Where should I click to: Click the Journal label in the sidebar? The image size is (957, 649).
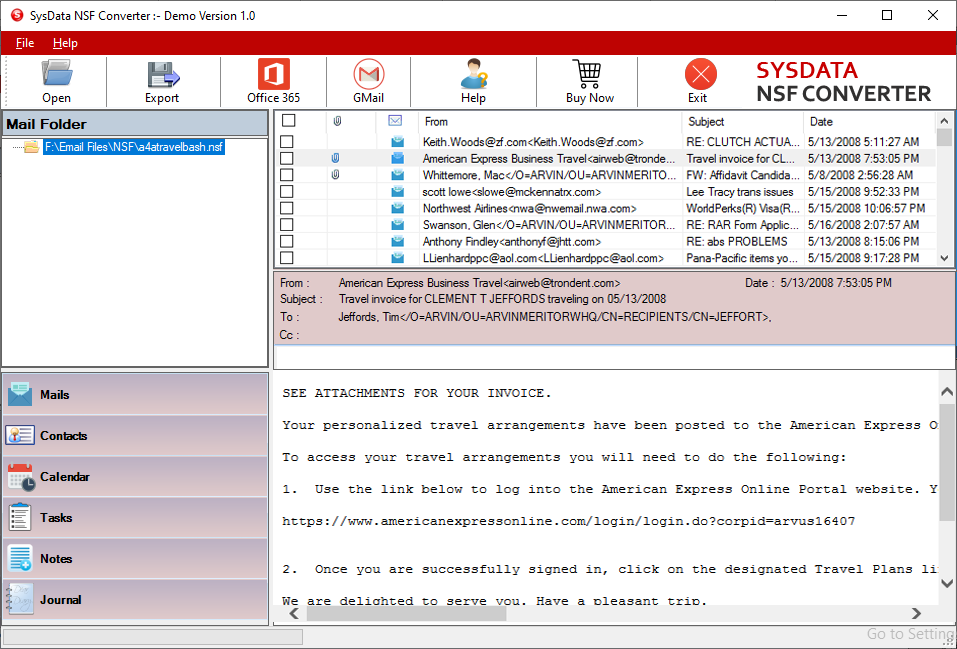pyautogui.click(x=60, y=600)
